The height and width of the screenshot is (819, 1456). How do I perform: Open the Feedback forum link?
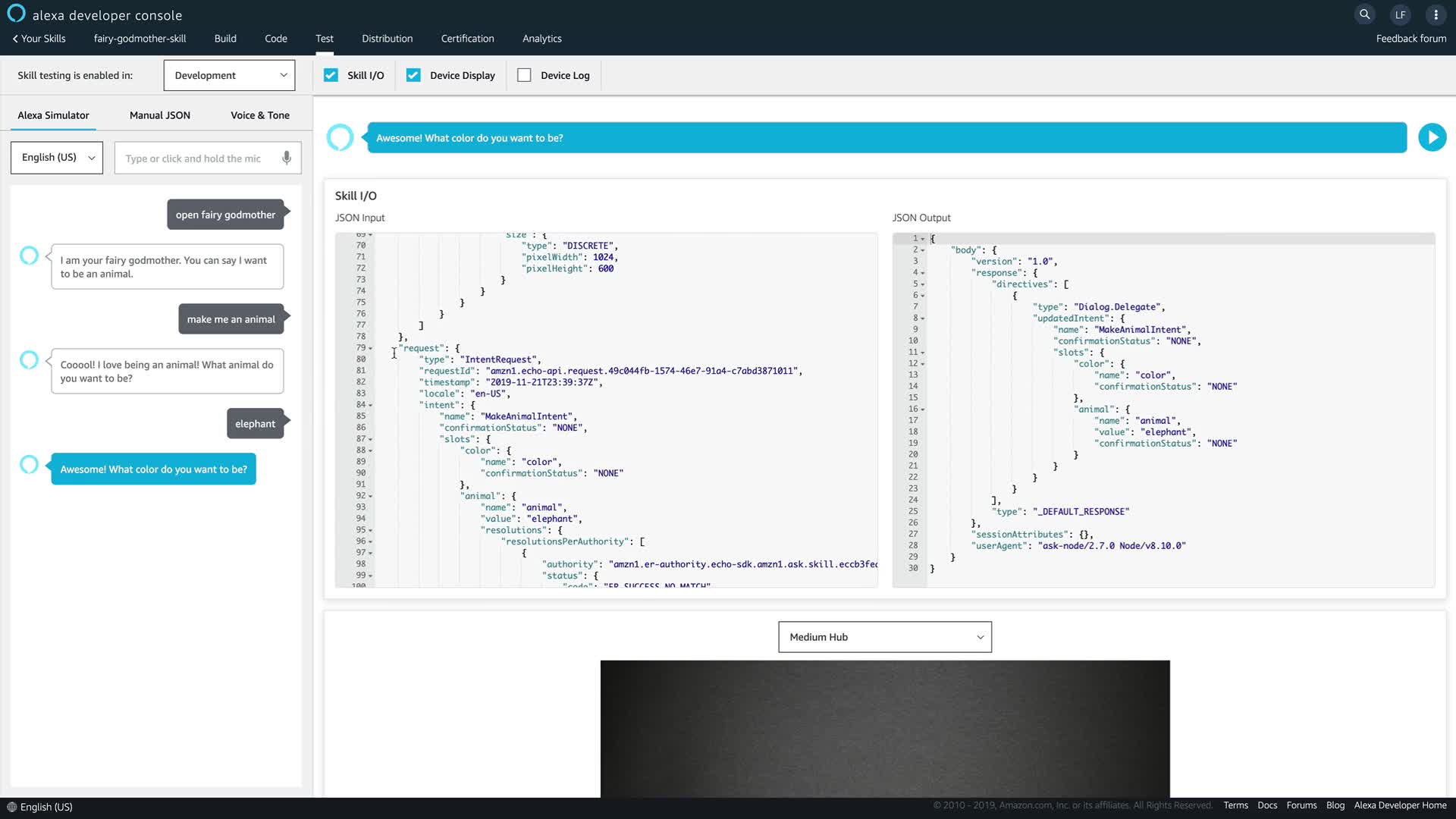point(1410,39)
